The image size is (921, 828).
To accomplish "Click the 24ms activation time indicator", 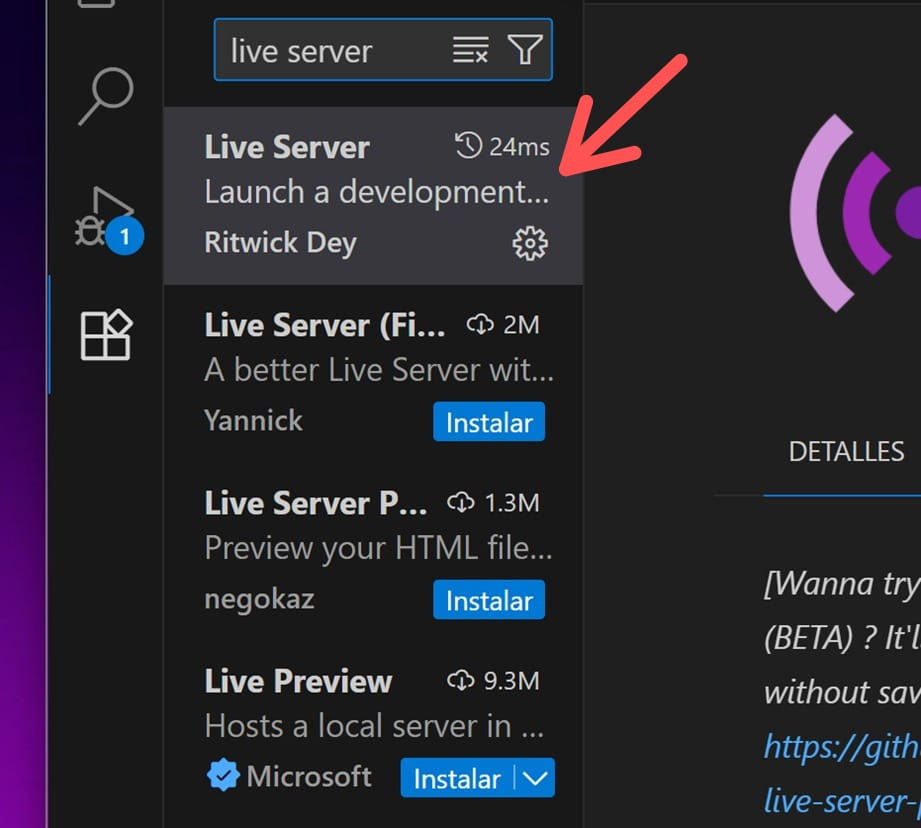I will (502, 146).
